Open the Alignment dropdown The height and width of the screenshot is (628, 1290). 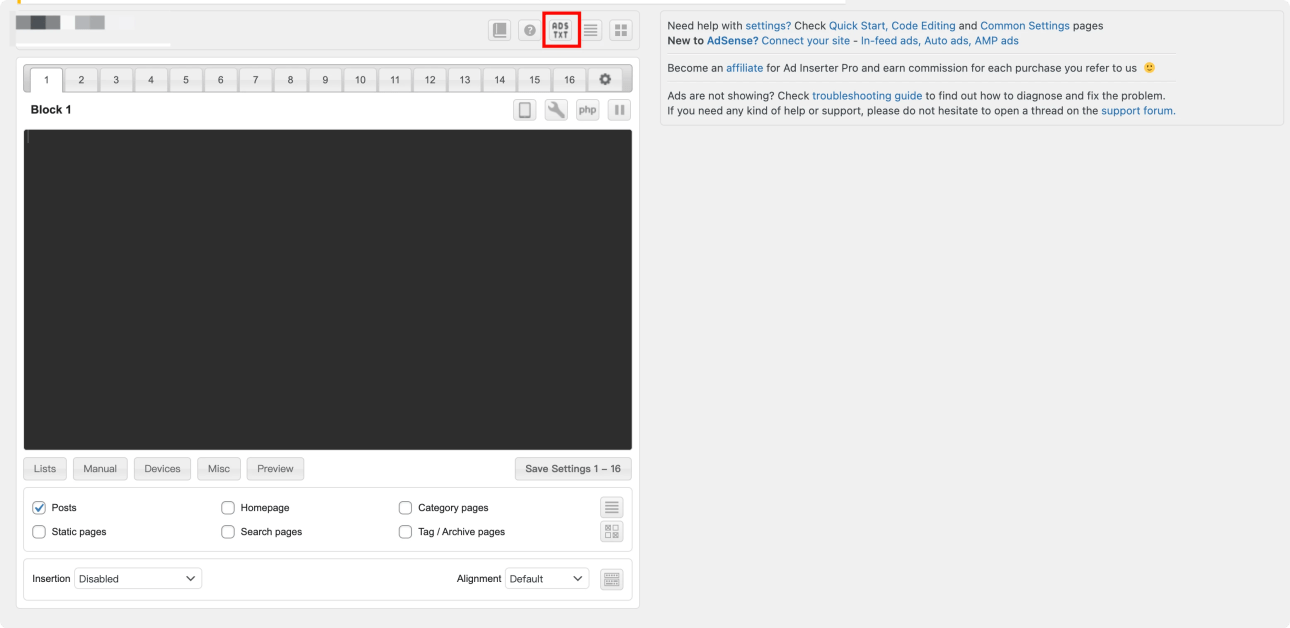click(547, 579)
